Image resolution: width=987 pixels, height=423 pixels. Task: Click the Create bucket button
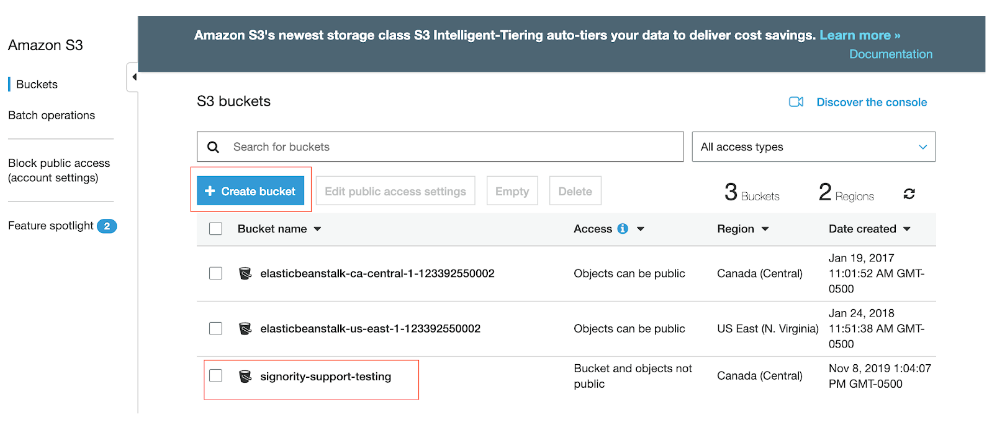click(251, 191)
